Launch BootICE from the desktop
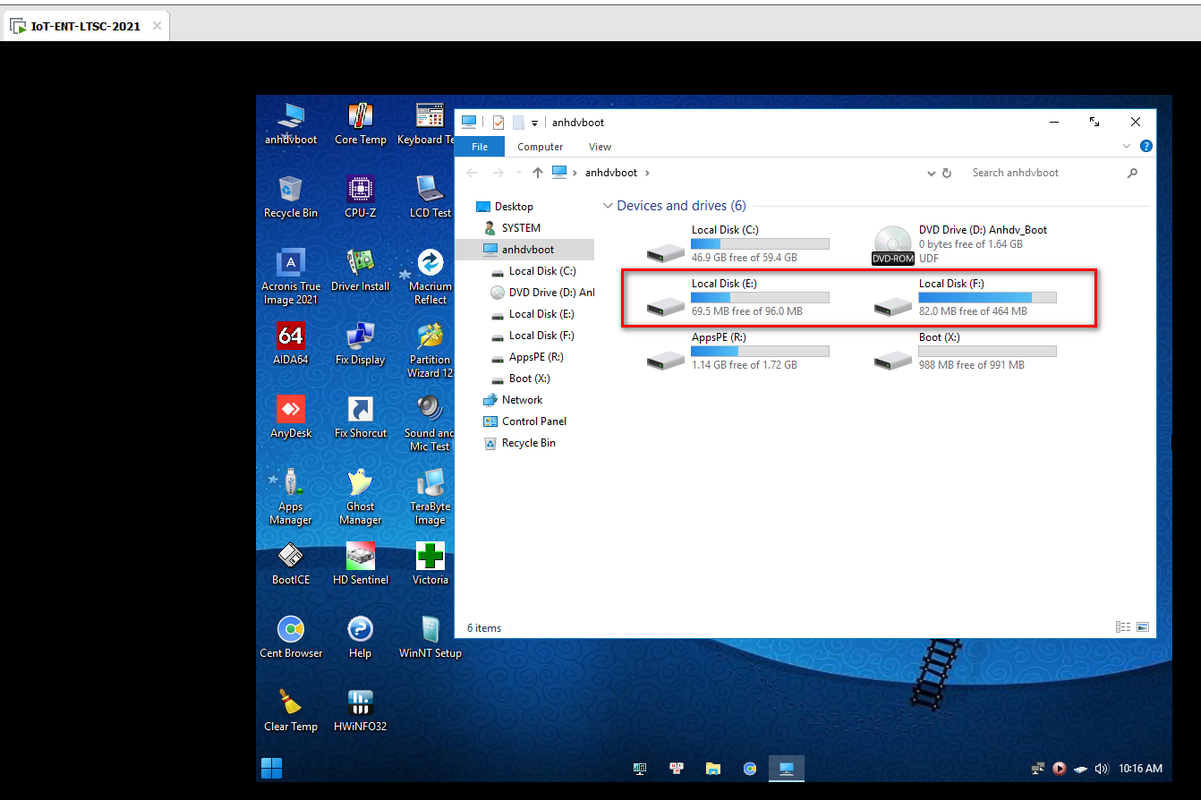Image resolution: width=1201 pixels, height=800 pixels. tap(291, 564)
